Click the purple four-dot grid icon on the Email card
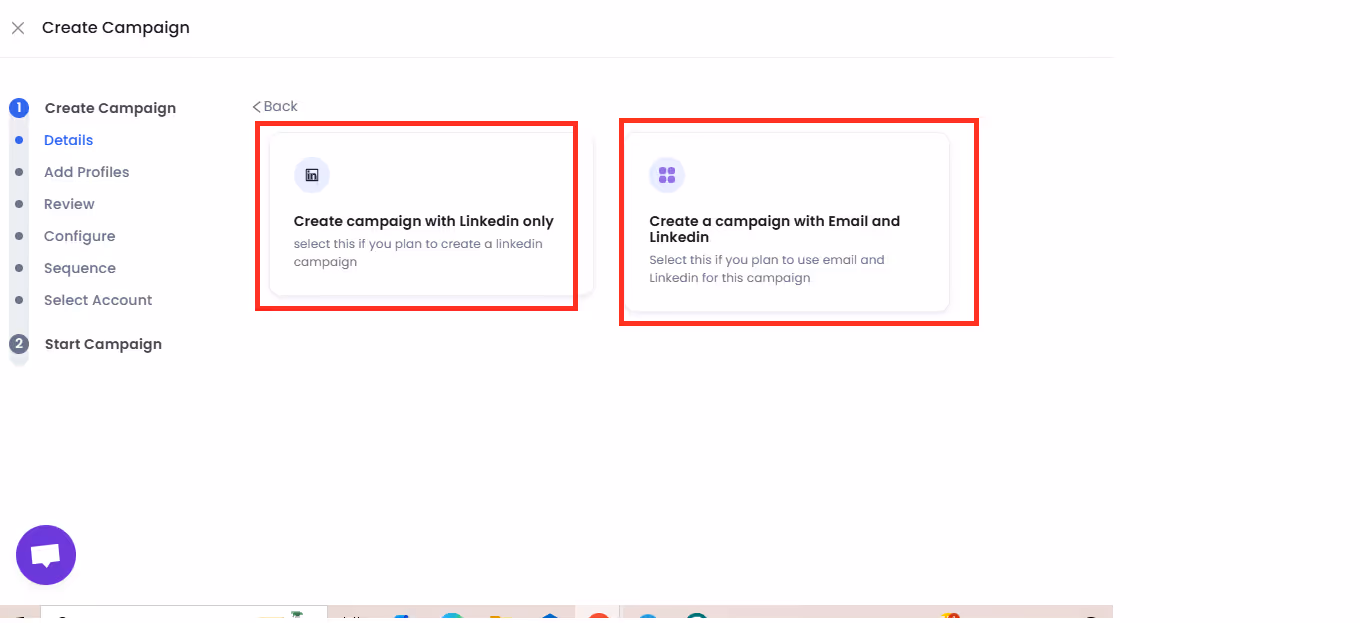1360x623 pixels. click(x=667, y=175)
